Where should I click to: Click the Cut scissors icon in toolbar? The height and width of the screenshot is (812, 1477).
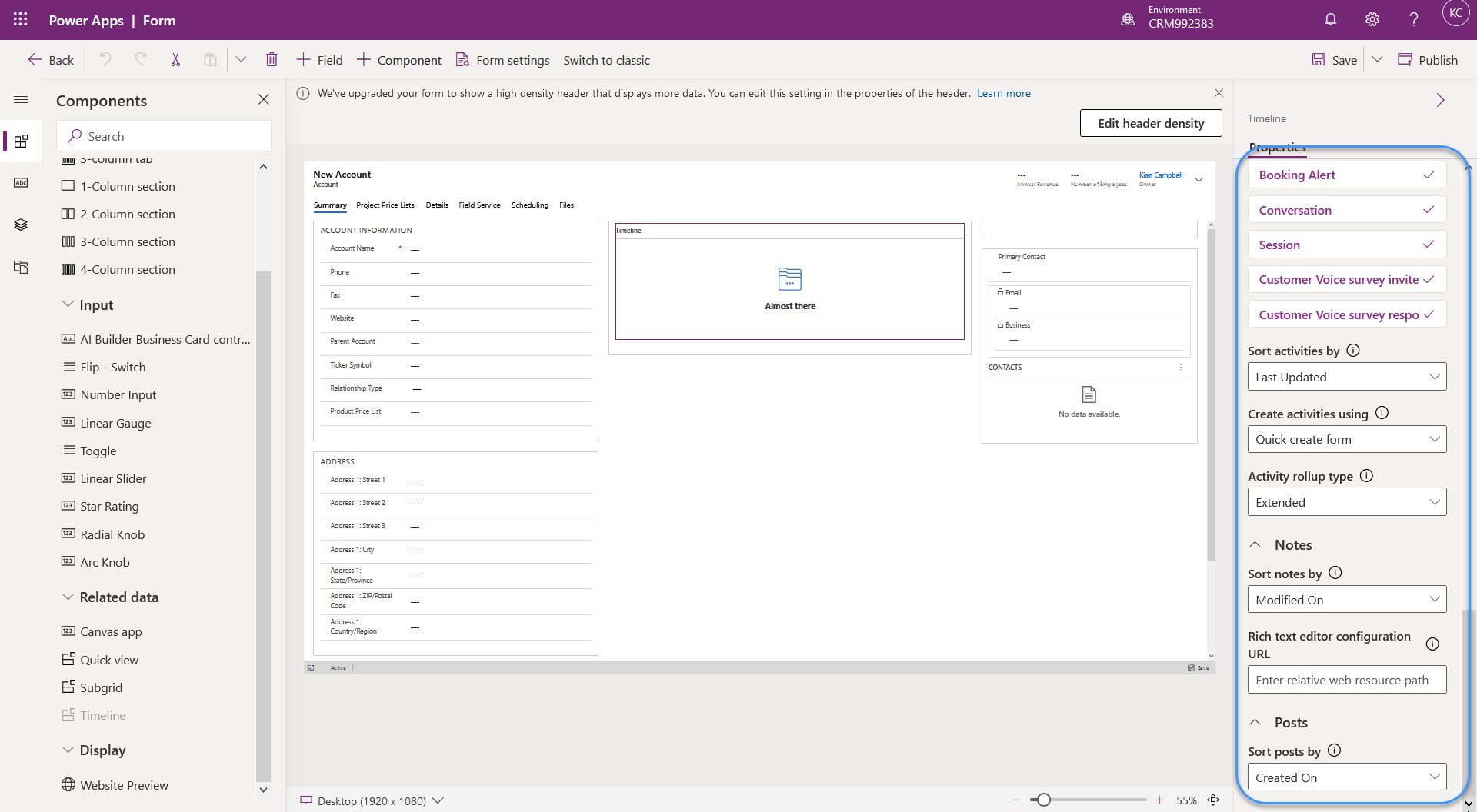coord(175,60)
